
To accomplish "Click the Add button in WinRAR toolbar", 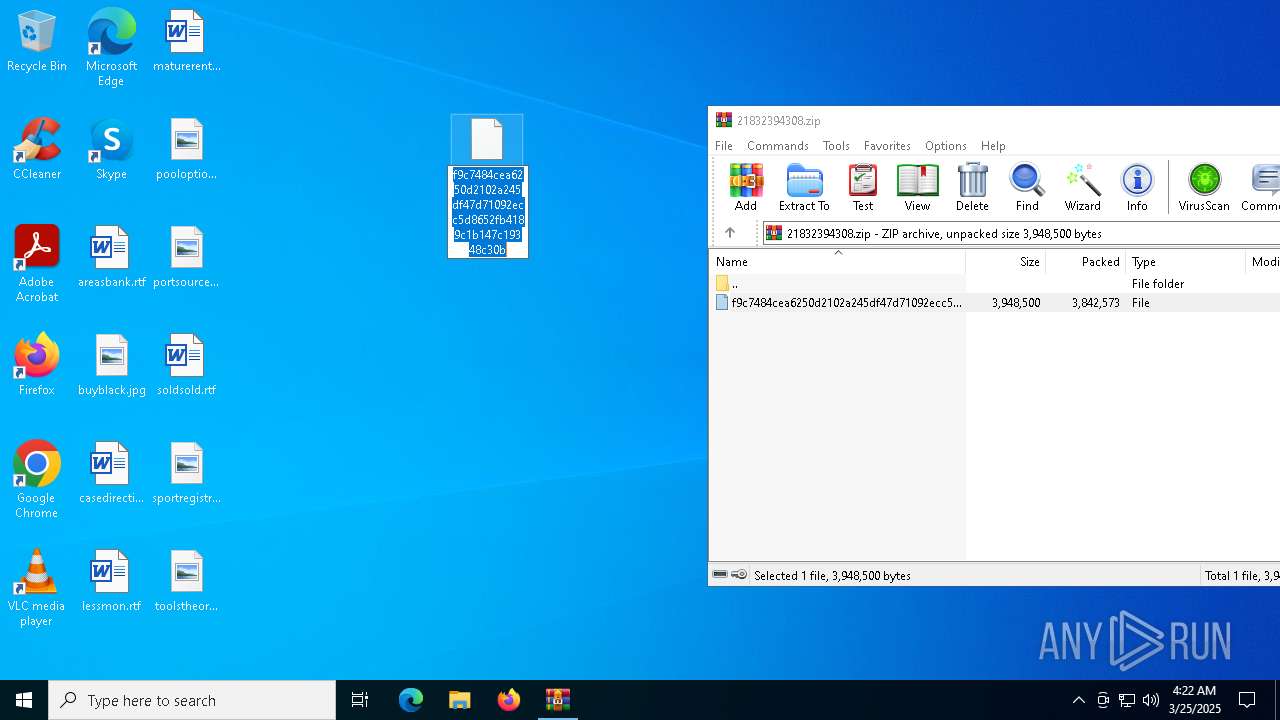I will click(746, 187).
